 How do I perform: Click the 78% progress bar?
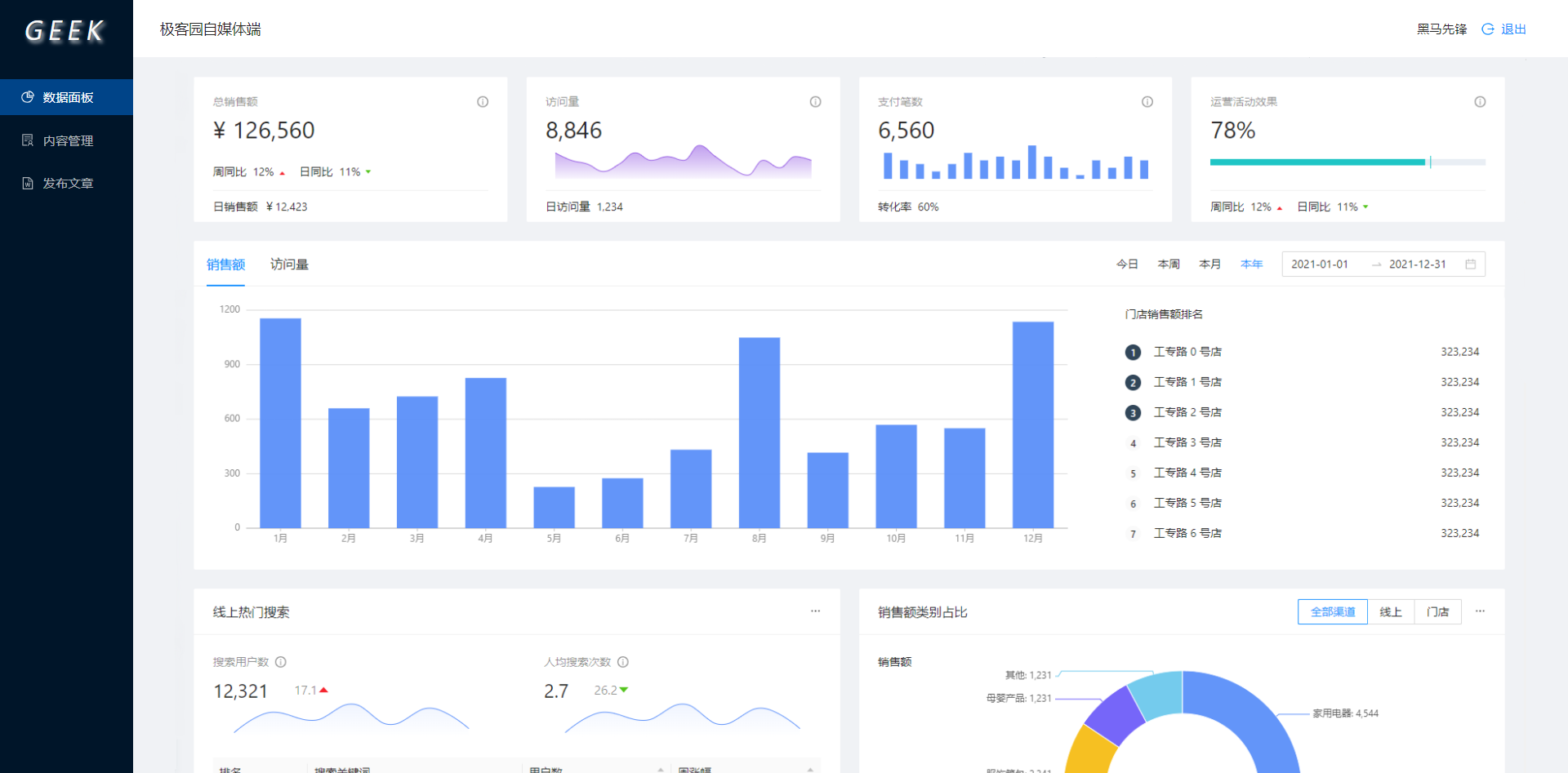(x=1347, y=162)
